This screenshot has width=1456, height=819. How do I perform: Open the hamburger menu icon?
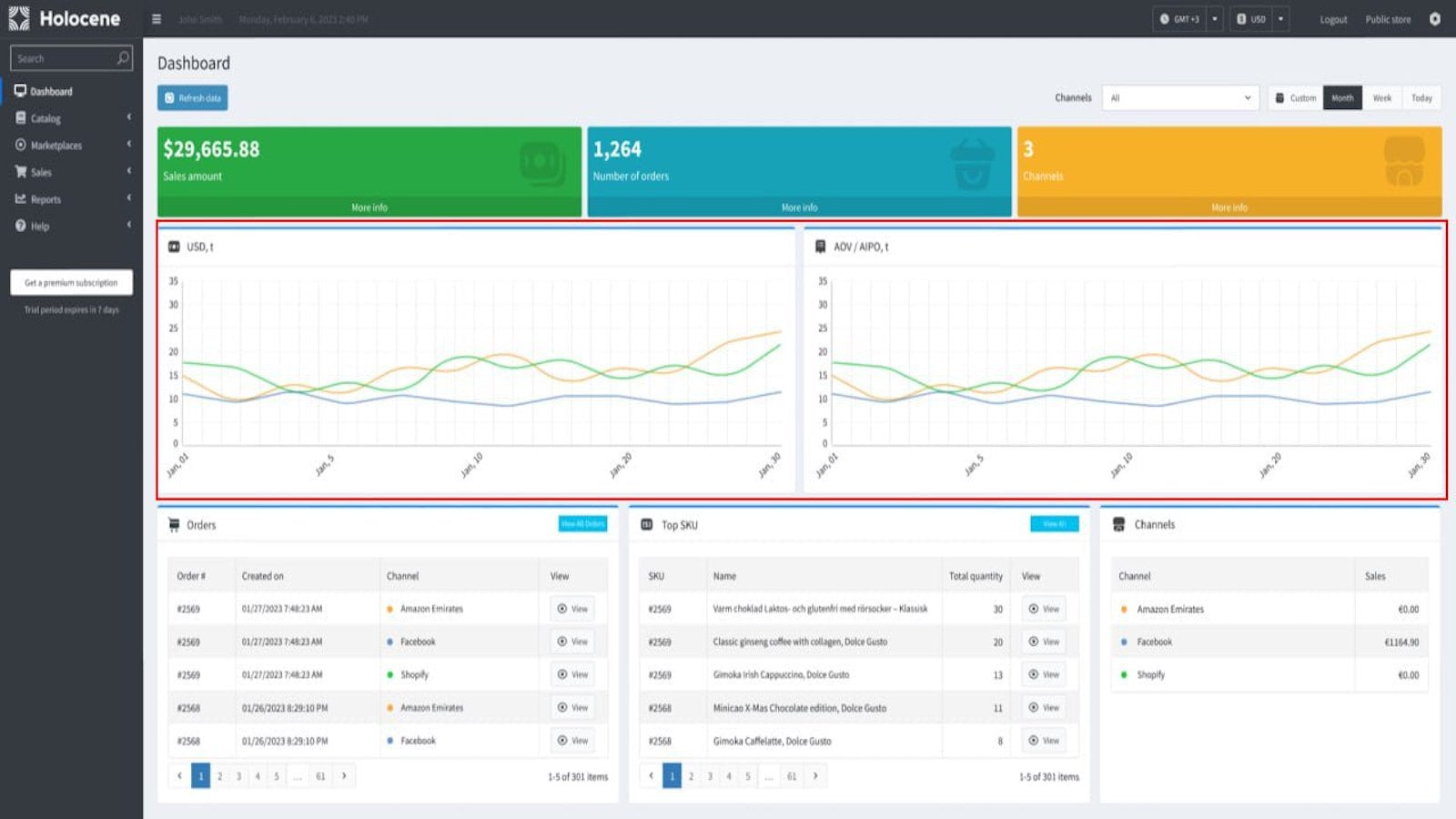[157, 19]
